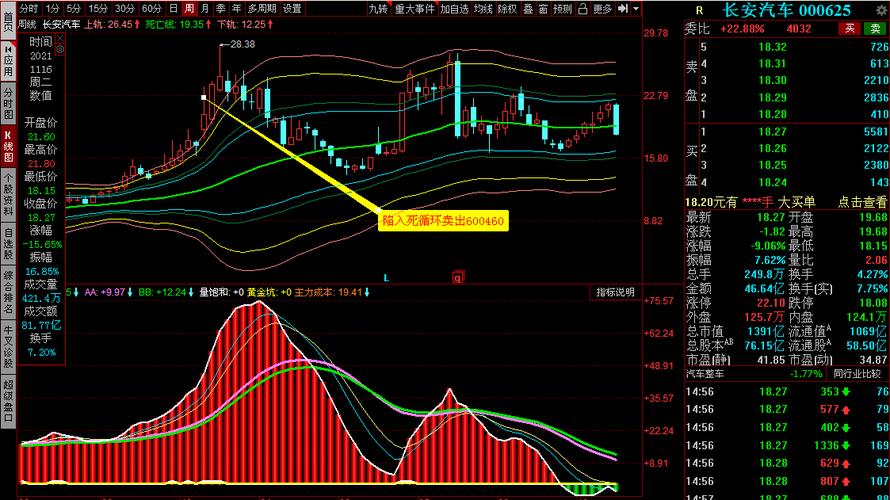Click the yellow 陷入死循环卖出600460 annotation label
Screen dimensions: 890x500
(x=443, y=221)
